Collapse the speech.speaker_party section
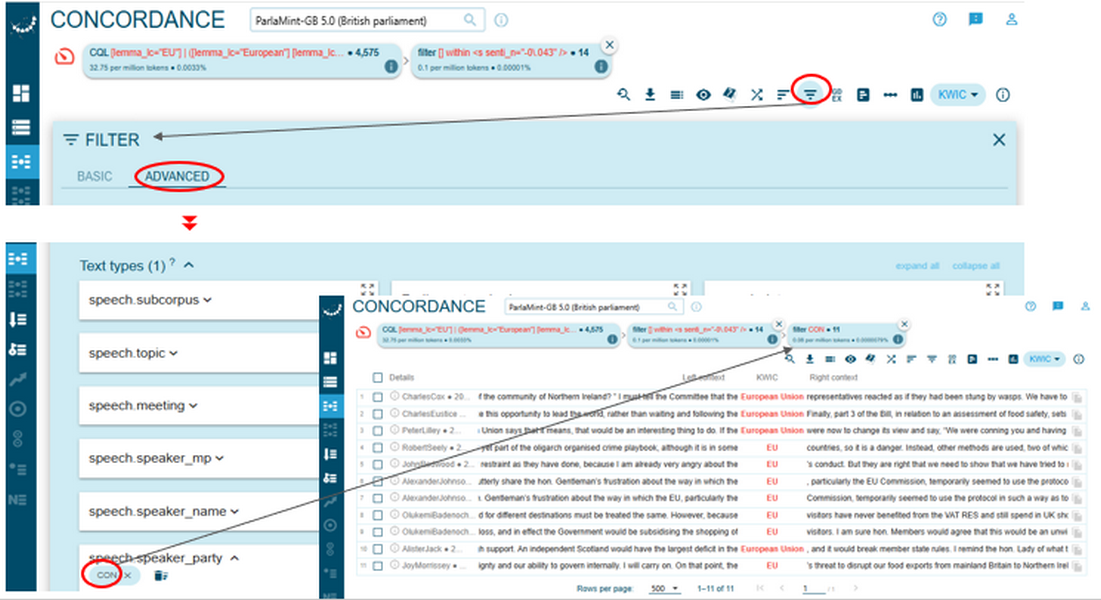The width and height of the screenshot is (1101, 600). 234,558
